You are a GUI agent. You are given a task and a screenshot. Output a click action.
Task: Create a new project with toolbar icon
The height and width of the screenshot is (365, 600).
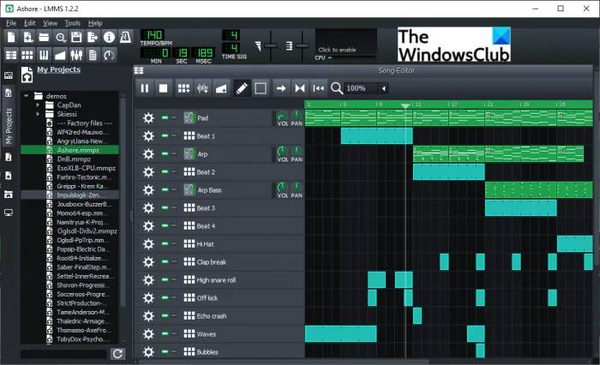(x=11, y=37)
